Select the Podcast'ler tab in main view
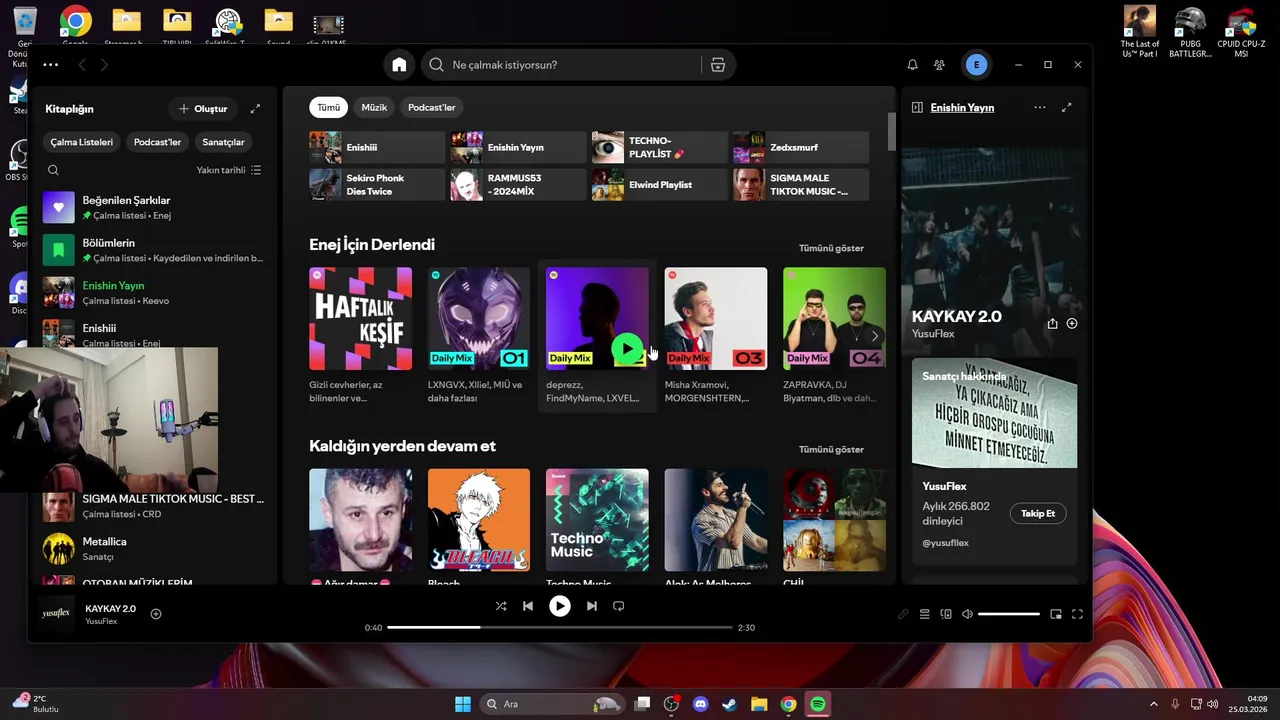The width and height of the screenshot is (1280, 720). click(432, 107)
